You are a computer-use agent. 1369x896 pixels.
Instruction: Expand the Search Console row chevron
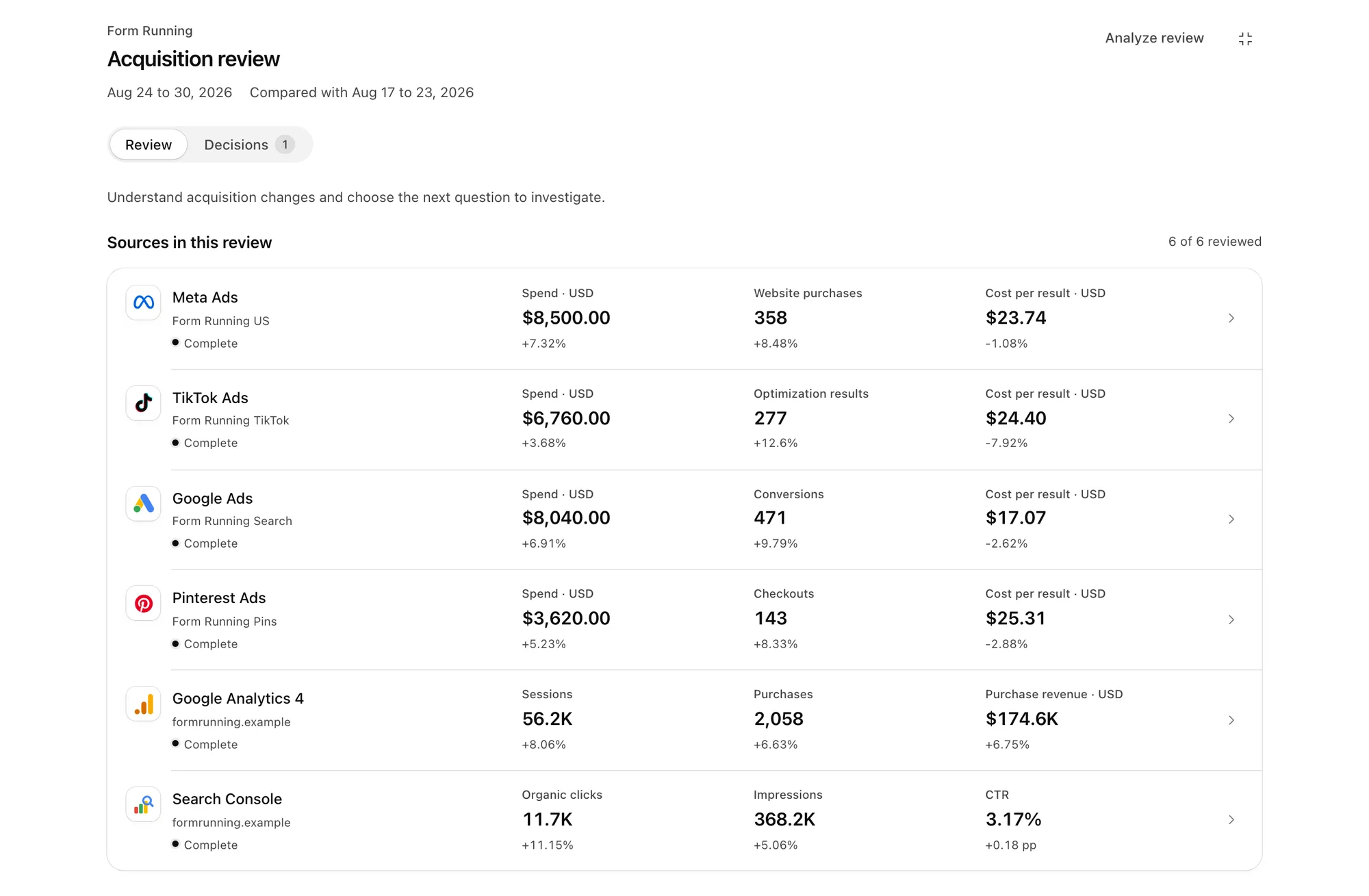(1231, 820)
